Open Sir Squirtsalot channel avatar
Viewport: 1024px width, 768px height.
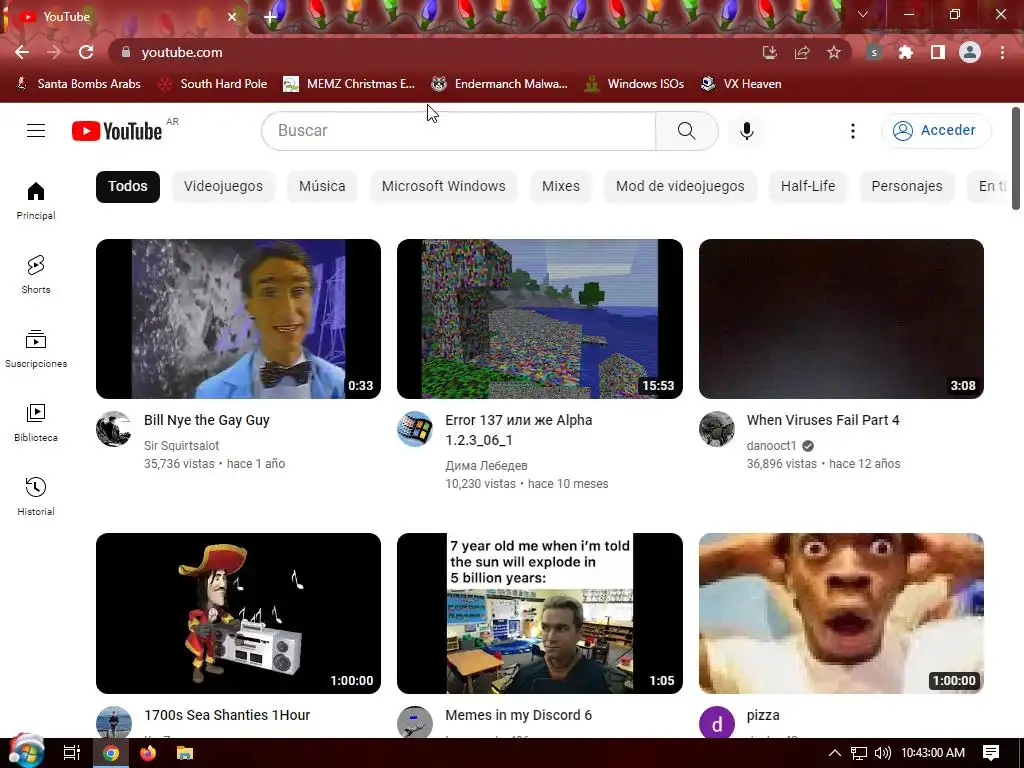[114, 429]
